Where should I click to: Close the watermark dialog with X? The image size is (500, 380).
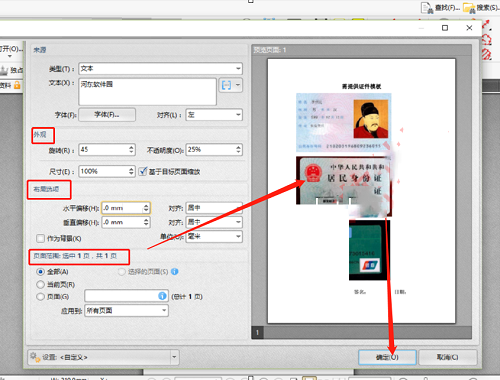[x=469, y=28]
